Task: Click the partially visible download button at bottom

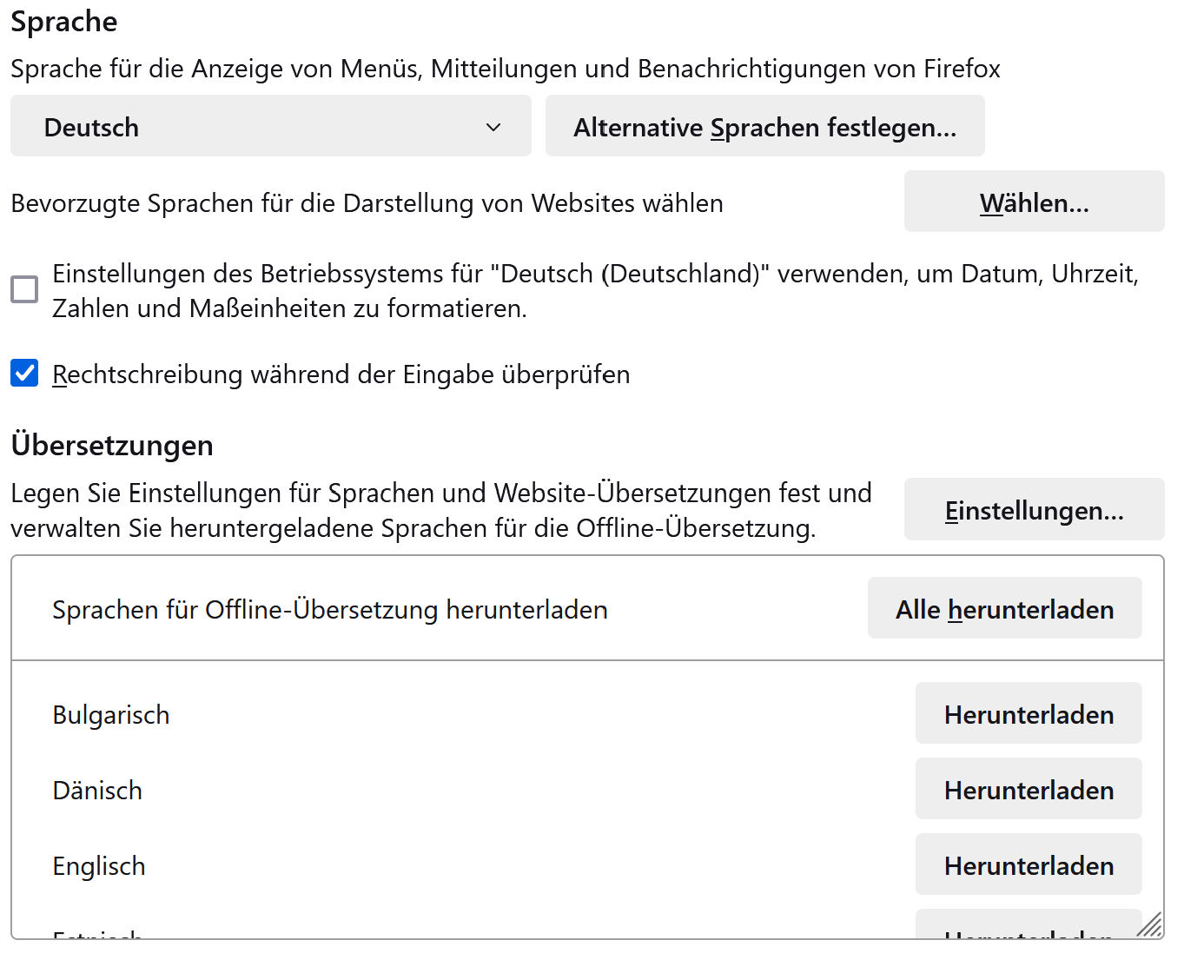Action: click(1029, 926)
